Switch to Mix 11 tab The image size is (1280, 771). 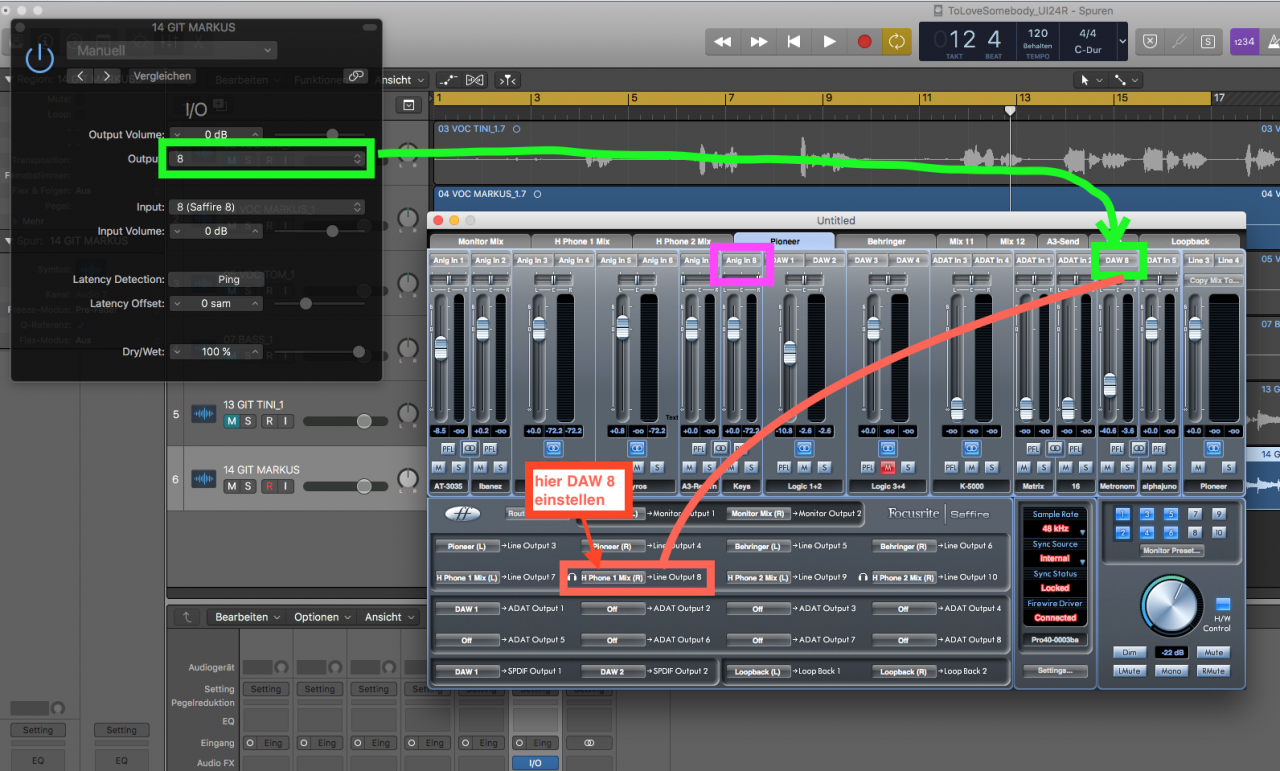tap(962, 241)
